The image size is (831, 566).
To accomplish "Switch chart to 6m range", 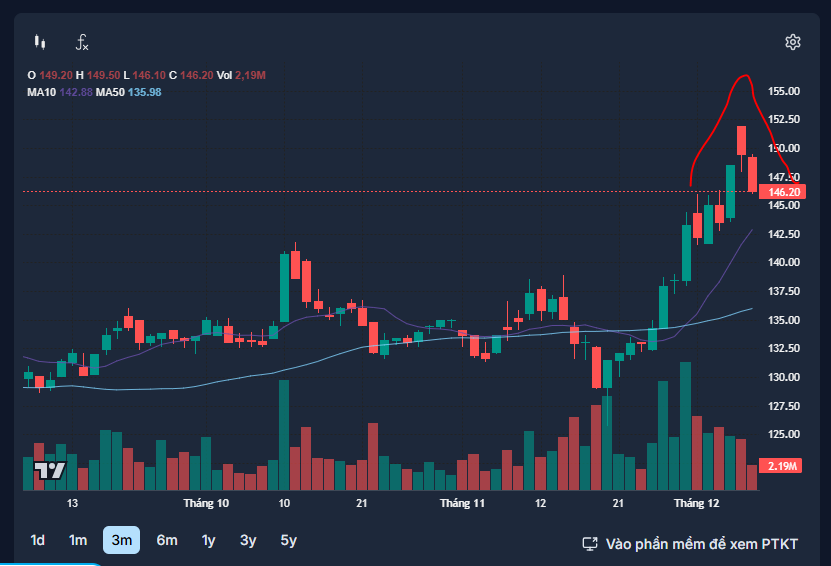I will 167,540.
